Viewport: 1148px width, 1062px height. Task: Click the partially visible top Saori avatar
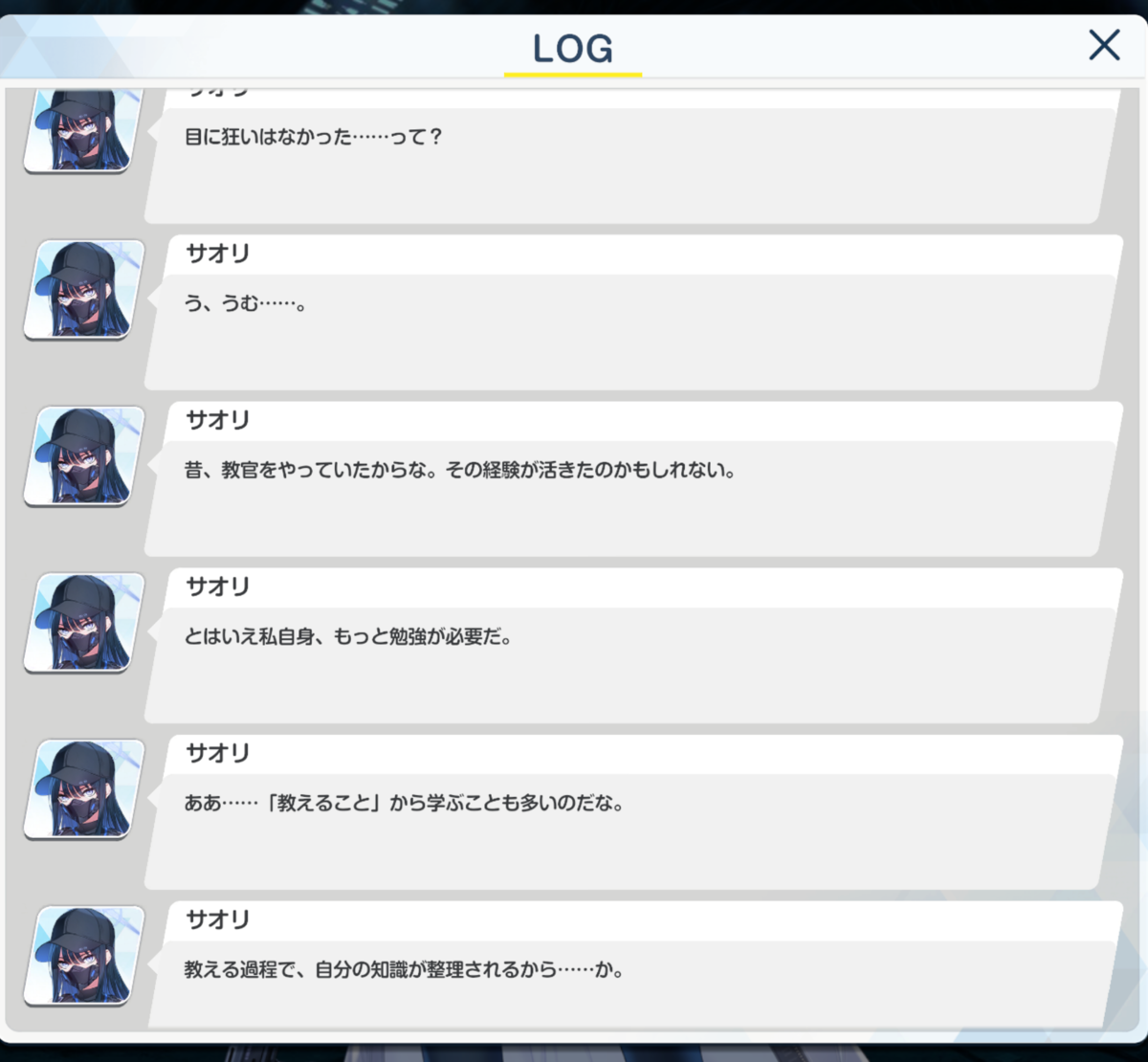(84, 131)
